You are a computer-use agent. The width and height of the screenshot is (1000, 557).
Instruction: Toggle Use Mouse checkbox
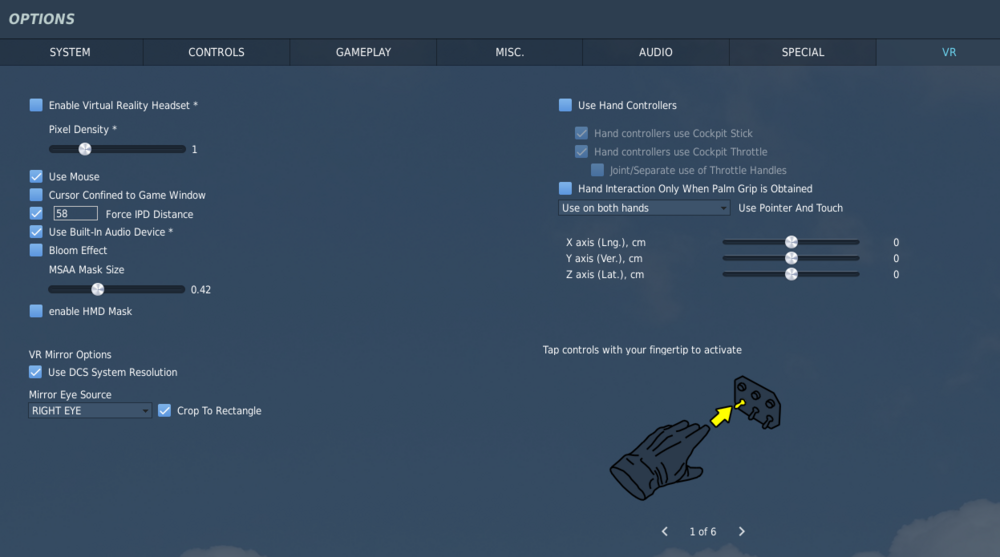tap(36, 177)
